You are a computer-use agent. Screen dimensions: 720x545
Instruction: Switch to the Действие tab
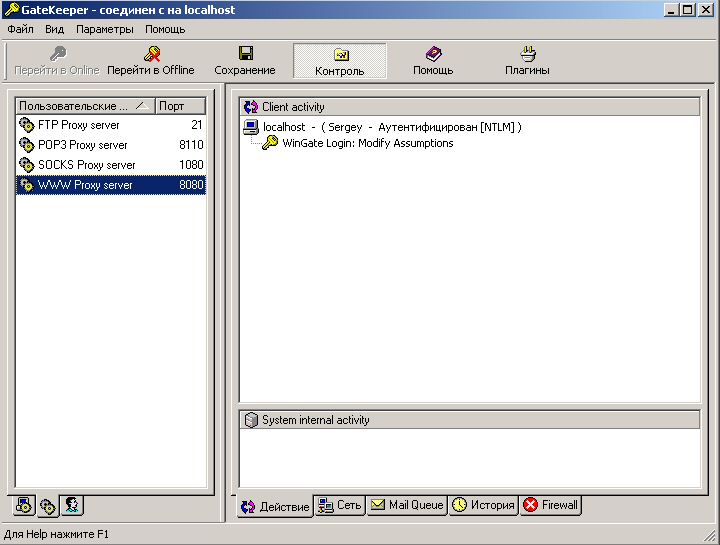(x=275, y=506)
